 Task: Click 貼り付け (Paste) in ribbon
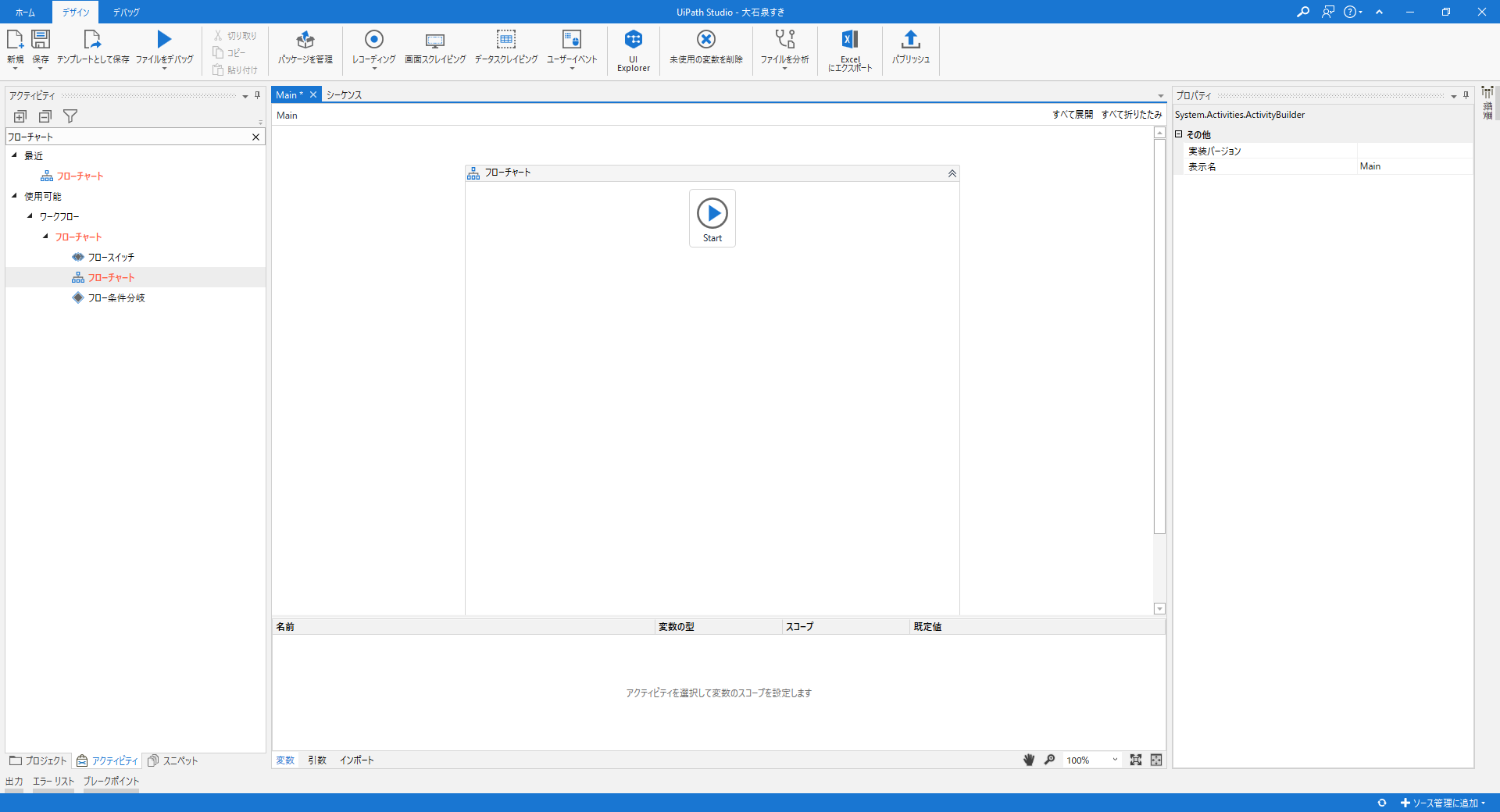click(x=235, y=70)
